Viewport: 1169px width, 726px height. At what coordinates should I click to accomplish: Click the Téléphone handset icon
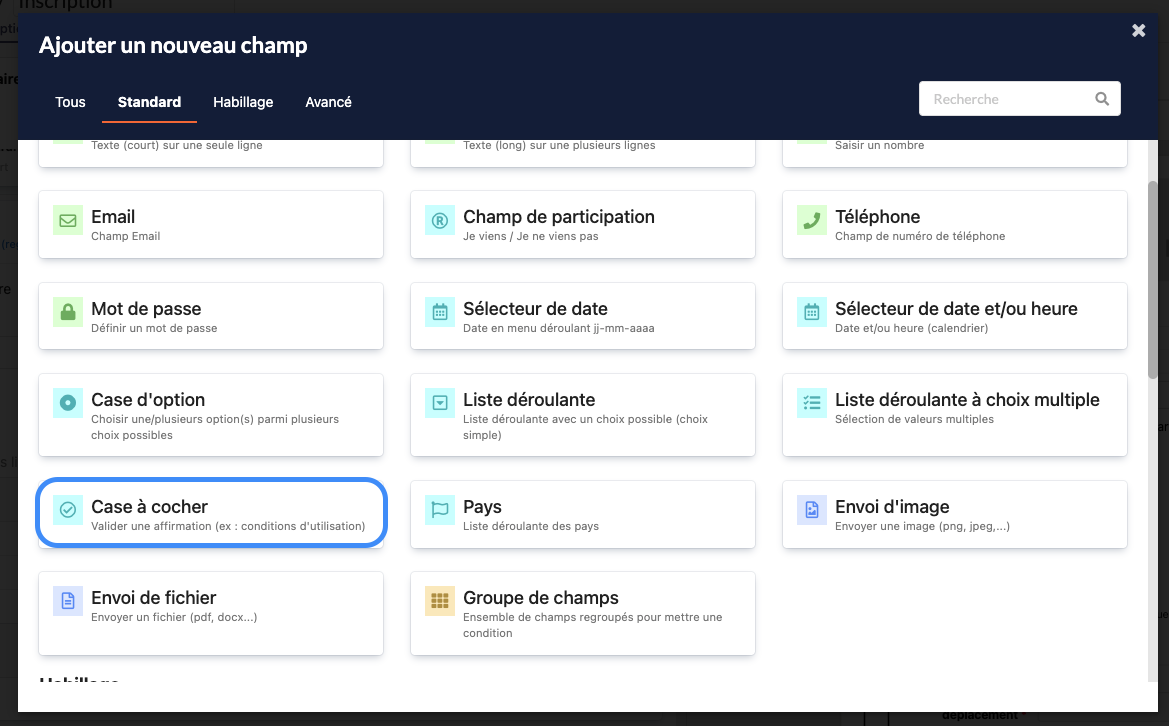pos(812,221)
